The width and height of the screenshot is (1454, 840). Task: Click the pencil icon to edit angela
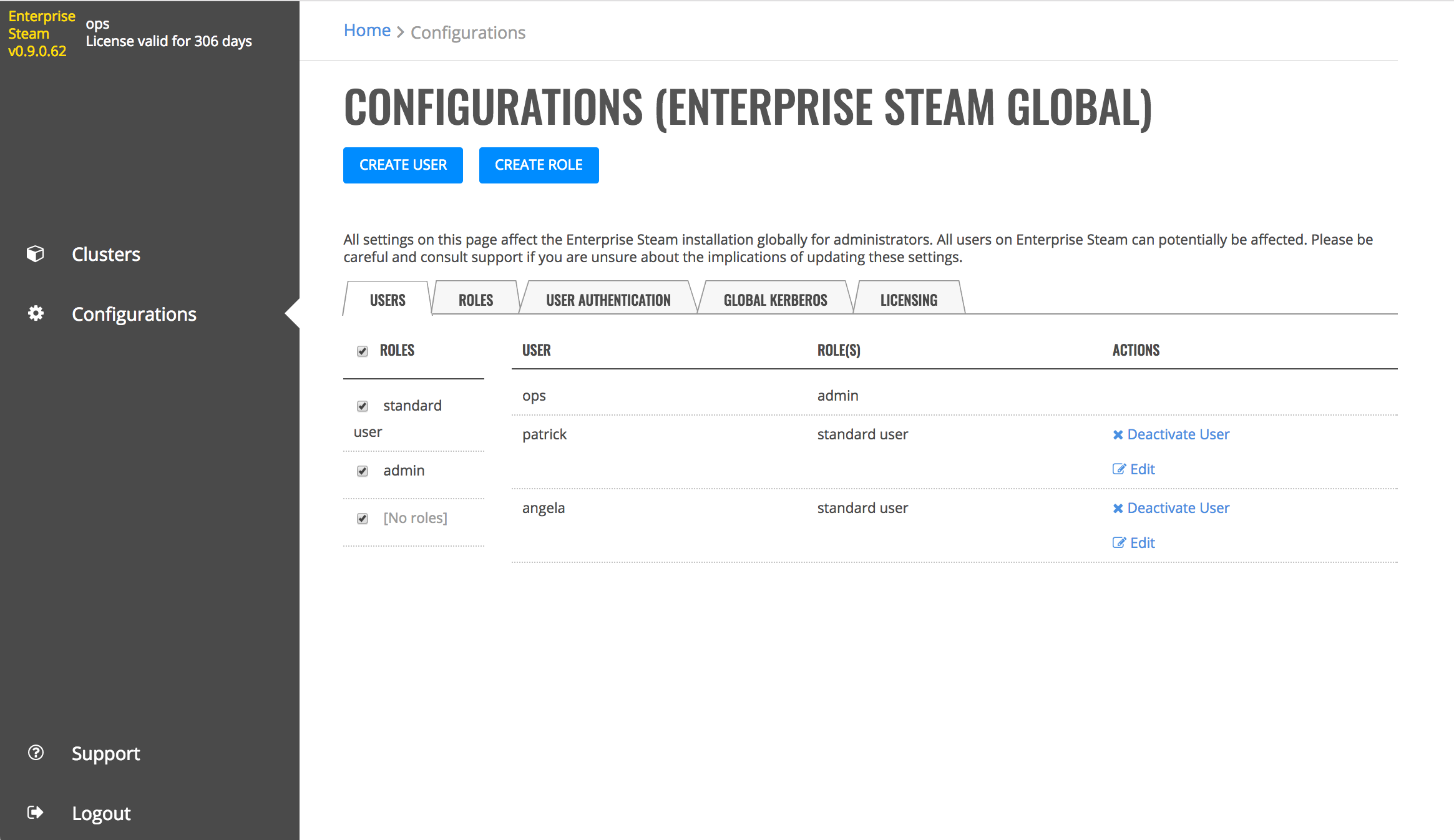tap(1119, 542)
